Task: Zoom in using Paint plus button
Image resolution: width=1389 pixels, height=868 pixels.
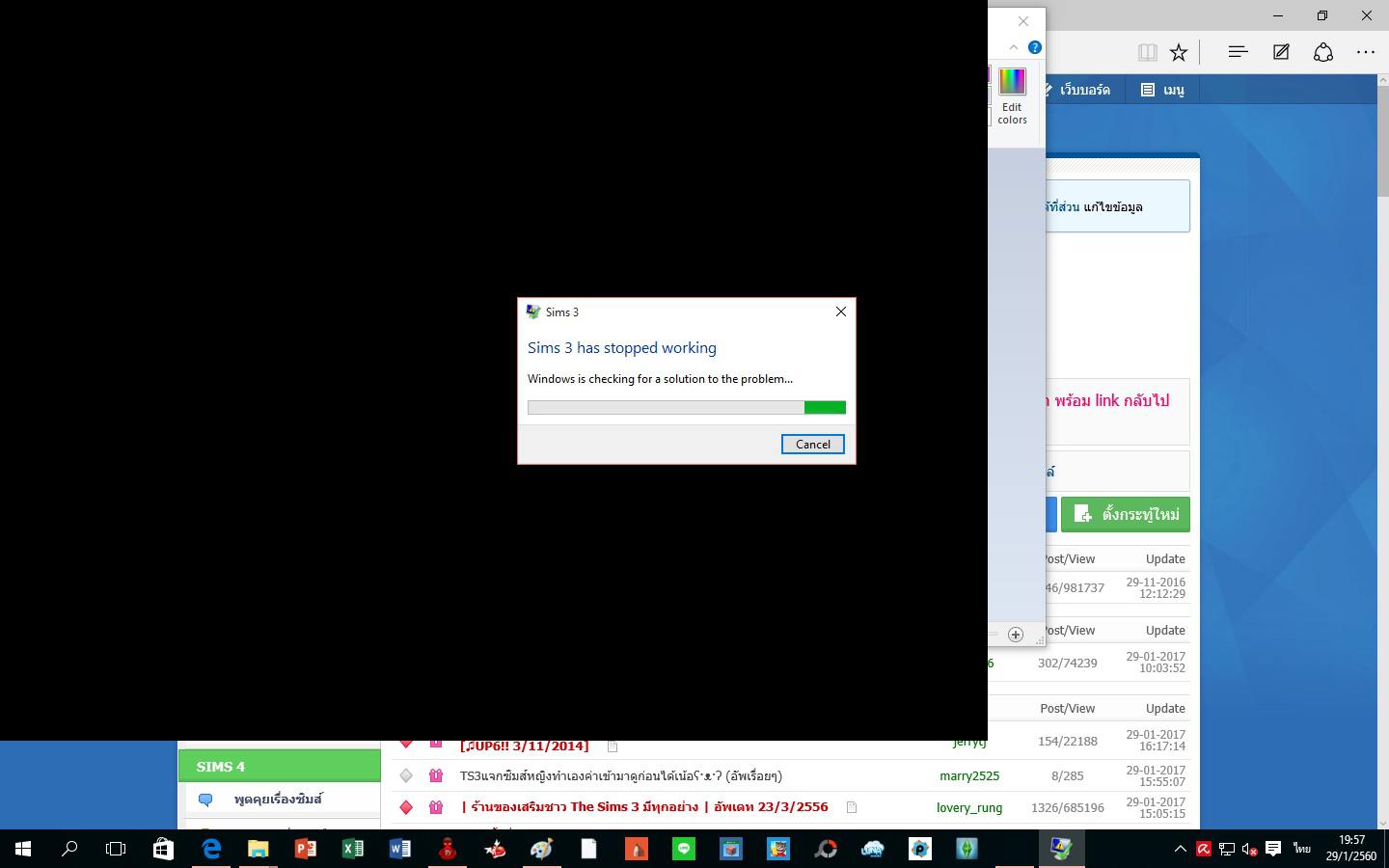Action: pos(1015,634)
